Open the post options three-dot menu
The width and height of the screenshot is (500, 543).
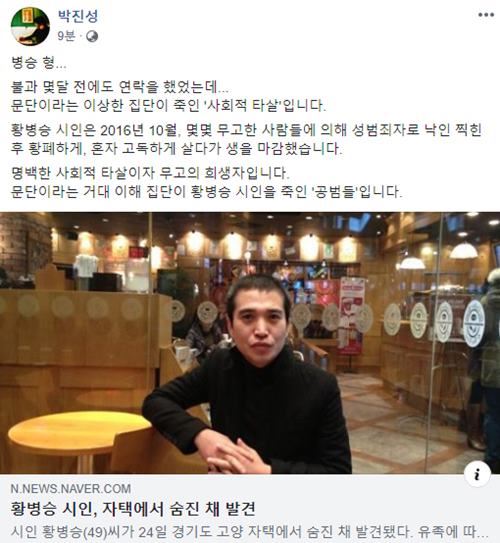coord(486,15)
